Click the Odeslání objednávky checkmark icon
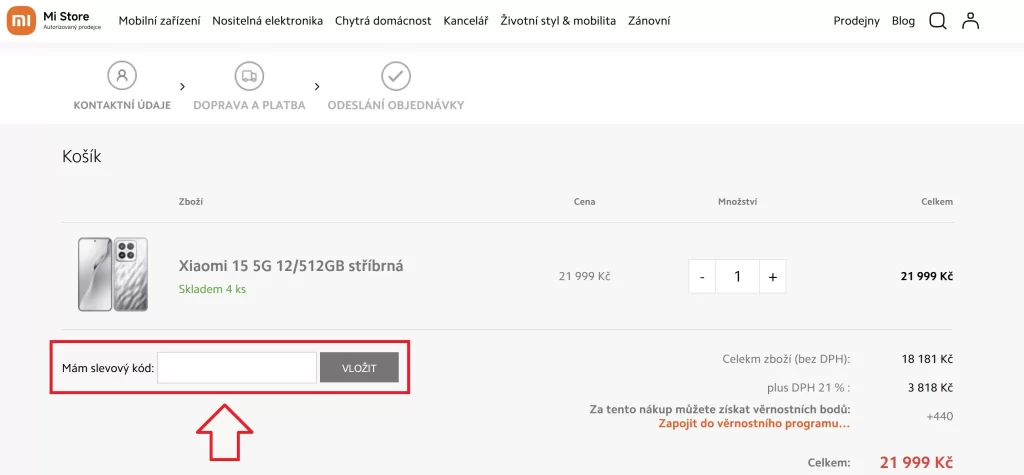Image resolution: width=1024 pixels, height=475 pixels. pyautogui.click(x=396, y=76)
